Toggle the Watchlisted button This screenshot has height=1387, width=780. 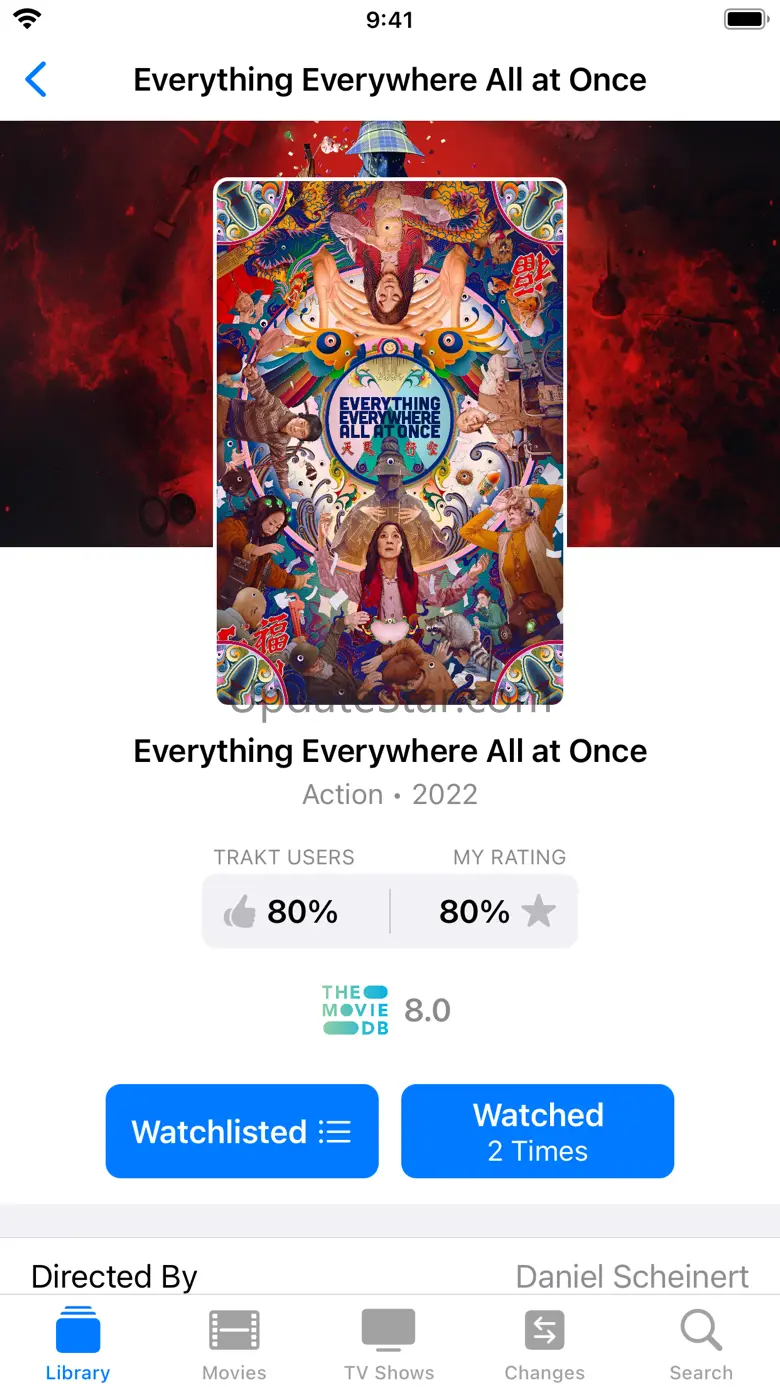coord(242,1131)
